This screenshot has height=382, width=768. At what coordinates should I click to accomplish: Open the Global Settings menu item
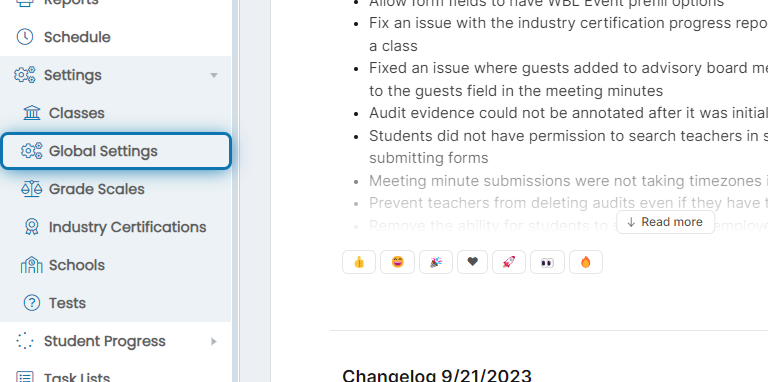click(x=116, y=151)
